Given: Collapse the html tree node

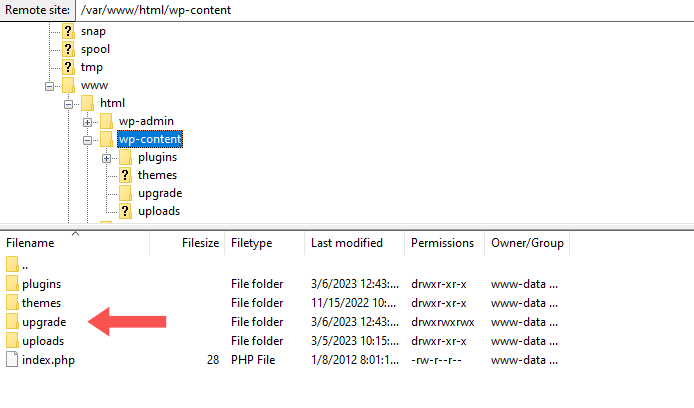Looking at the screenshot, I should coord(69,103).
